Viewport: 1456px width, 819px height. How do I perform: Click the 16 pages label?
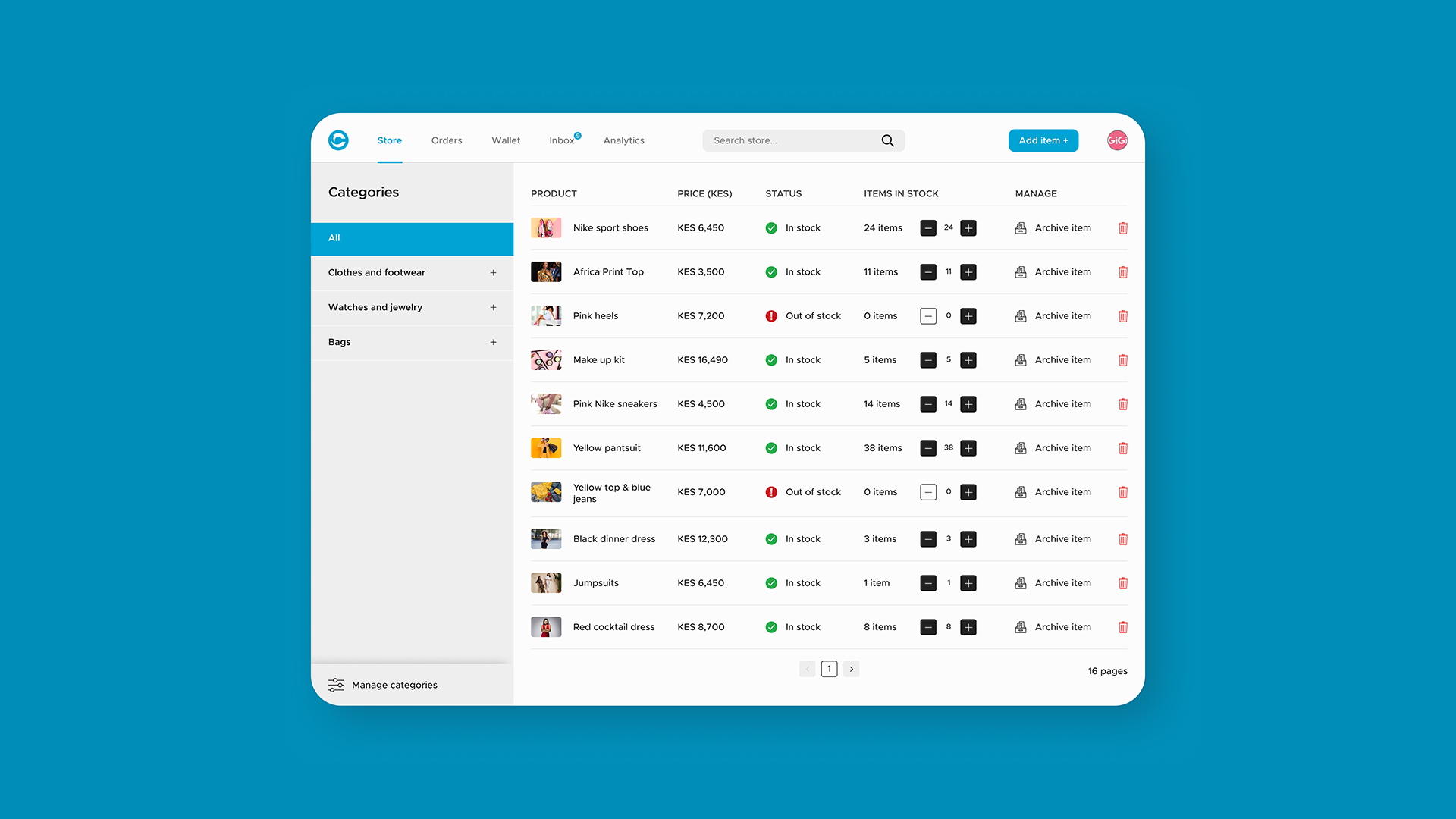coord(1107,671)
